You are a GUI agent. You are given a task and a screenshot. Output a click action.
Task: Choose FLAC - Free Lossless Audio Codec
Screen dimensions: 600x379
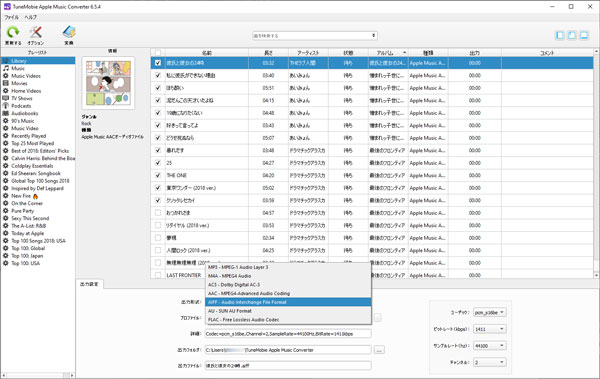[x=288, y=320]
